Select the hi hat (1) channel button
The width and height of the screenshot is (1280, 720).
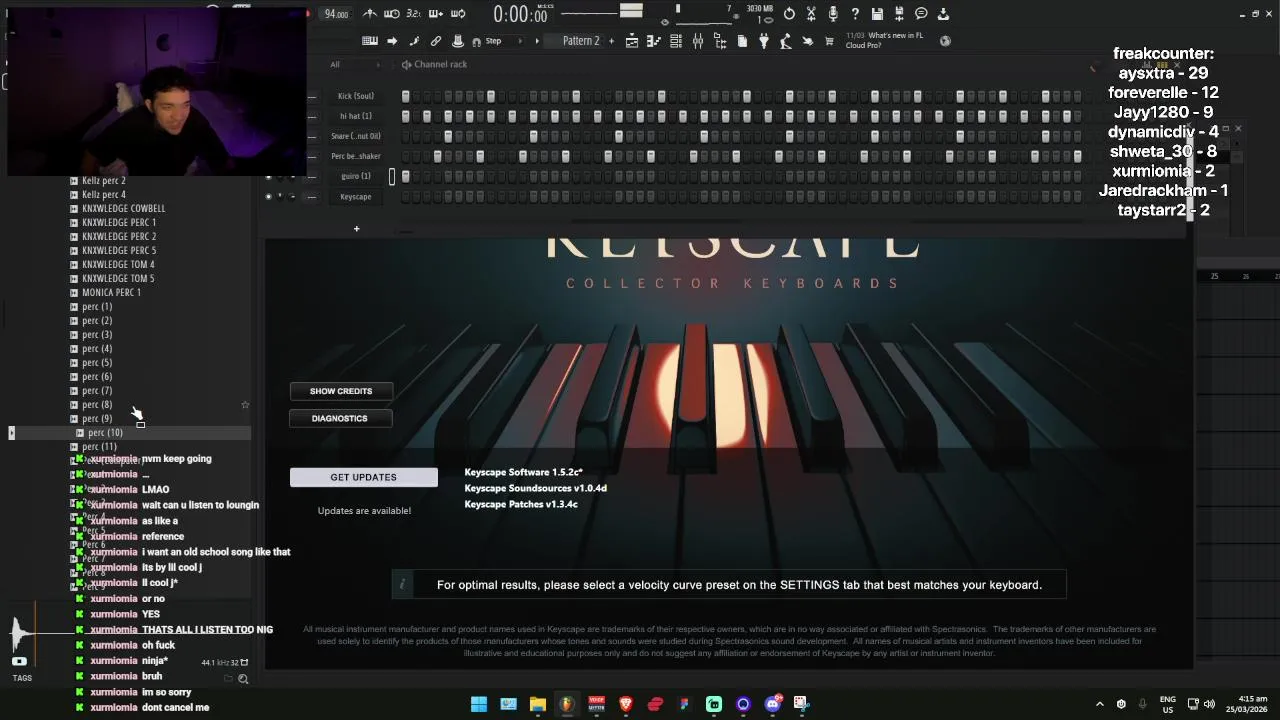(x=355, y=116)
